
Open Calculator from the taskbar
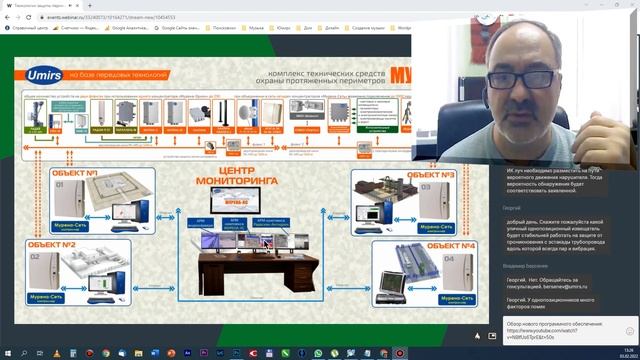[x=73, y=353]
